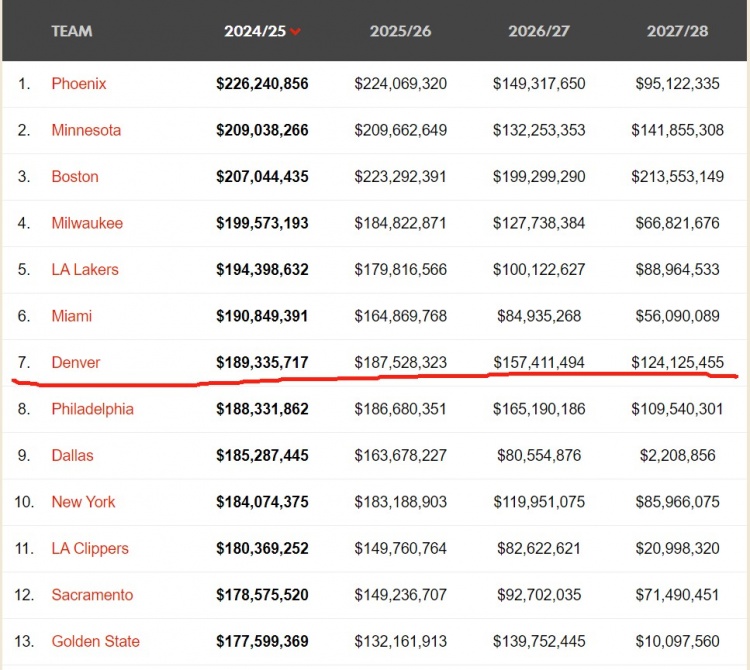Click Phoenix's $226,240,856 payroll cell
750x670 pixels.
click(x=262, y=84)
